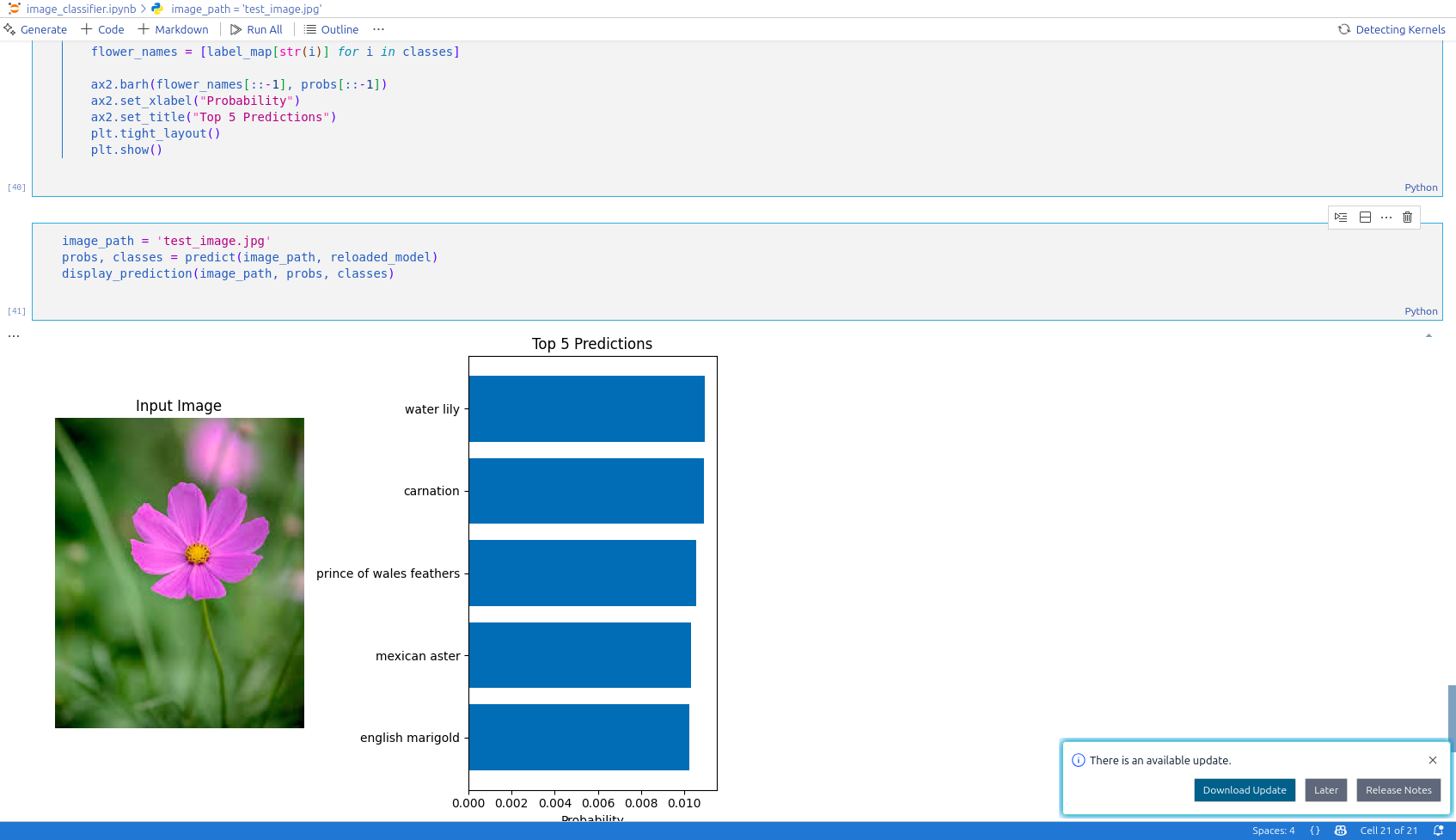Click the Python icon beside image_path breadcrumb
The width and height of the screenshot is (1456, 840).
click(157, 9)
